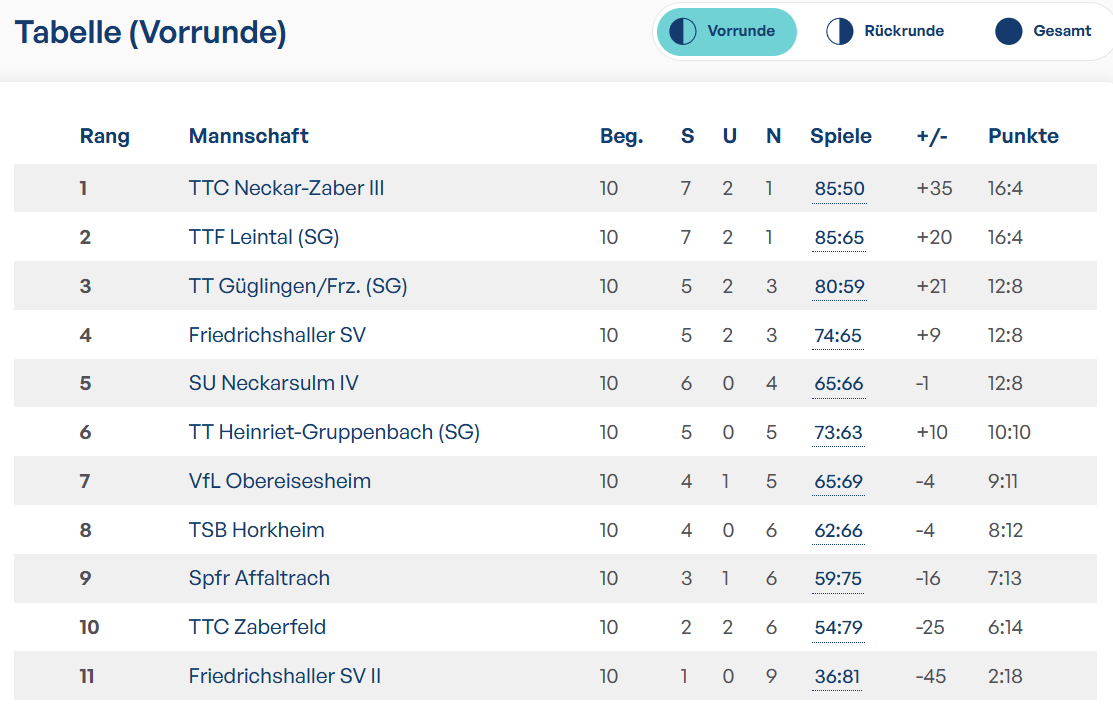Click the 65:66 Spiele score
This screenshot has height=711, width=1113.
(838, 384)
